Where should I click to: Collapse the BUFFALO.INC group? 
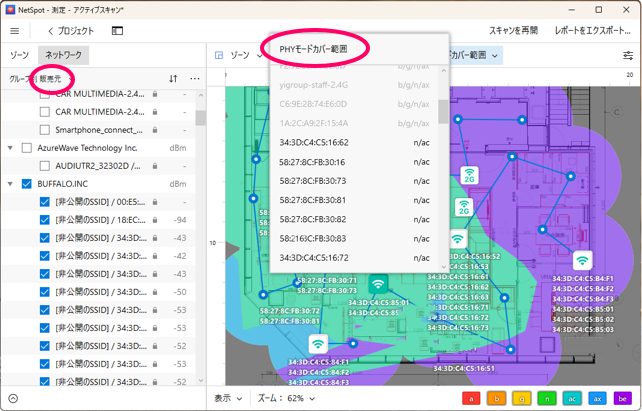coord(11,184)
